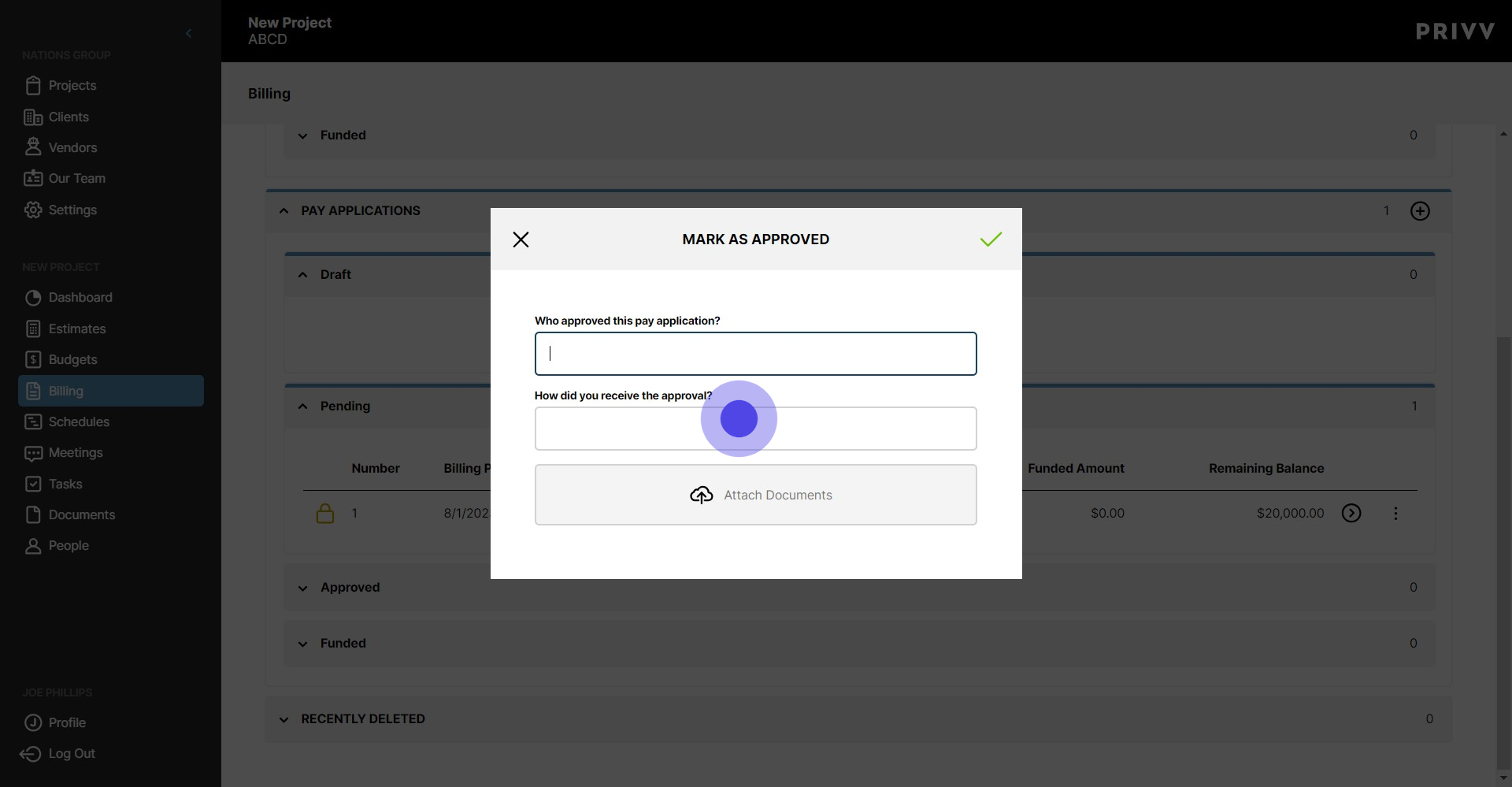The width and height of the screenshot is (1512, 787).
Task: Expand the top Funded section
Action: pos(303,135)
